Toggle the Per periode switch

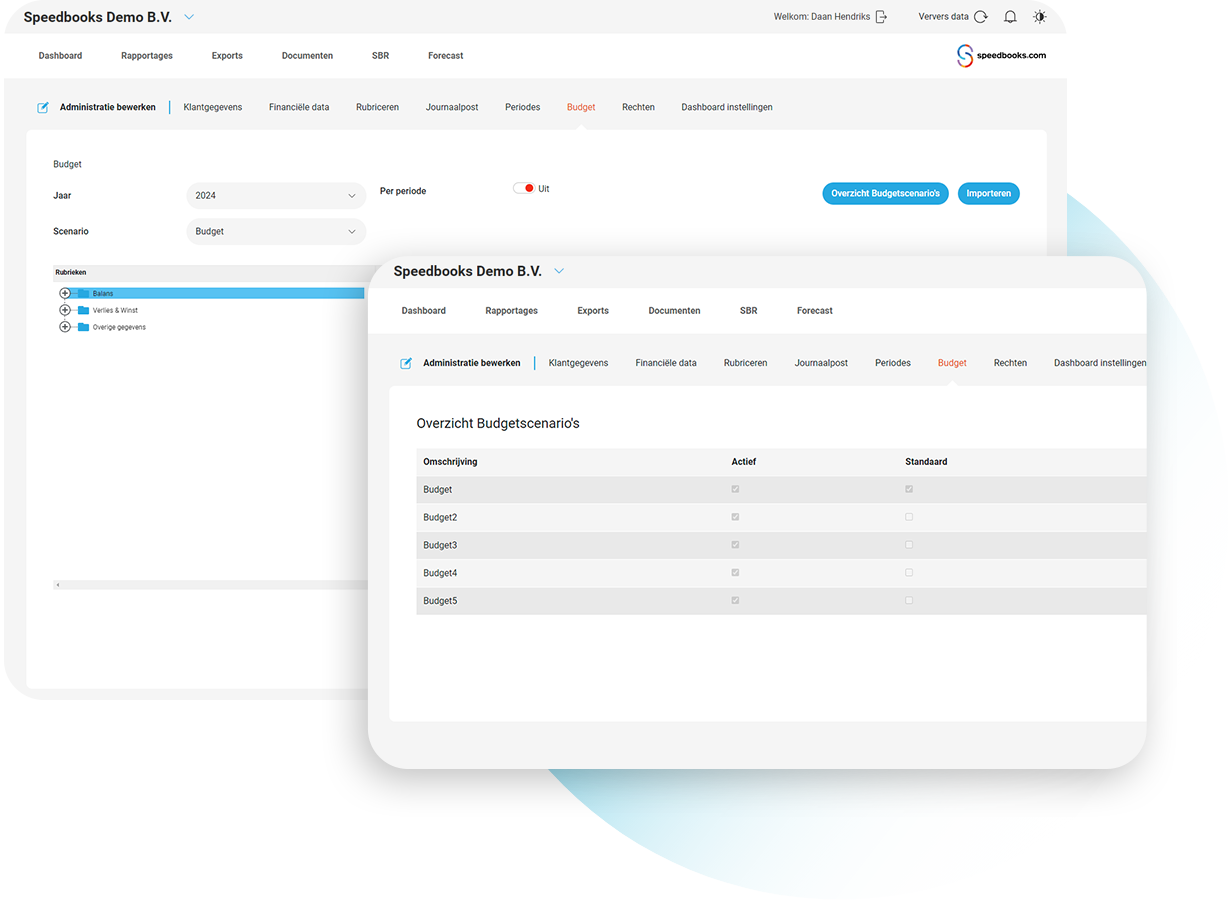tap(524, 188)
